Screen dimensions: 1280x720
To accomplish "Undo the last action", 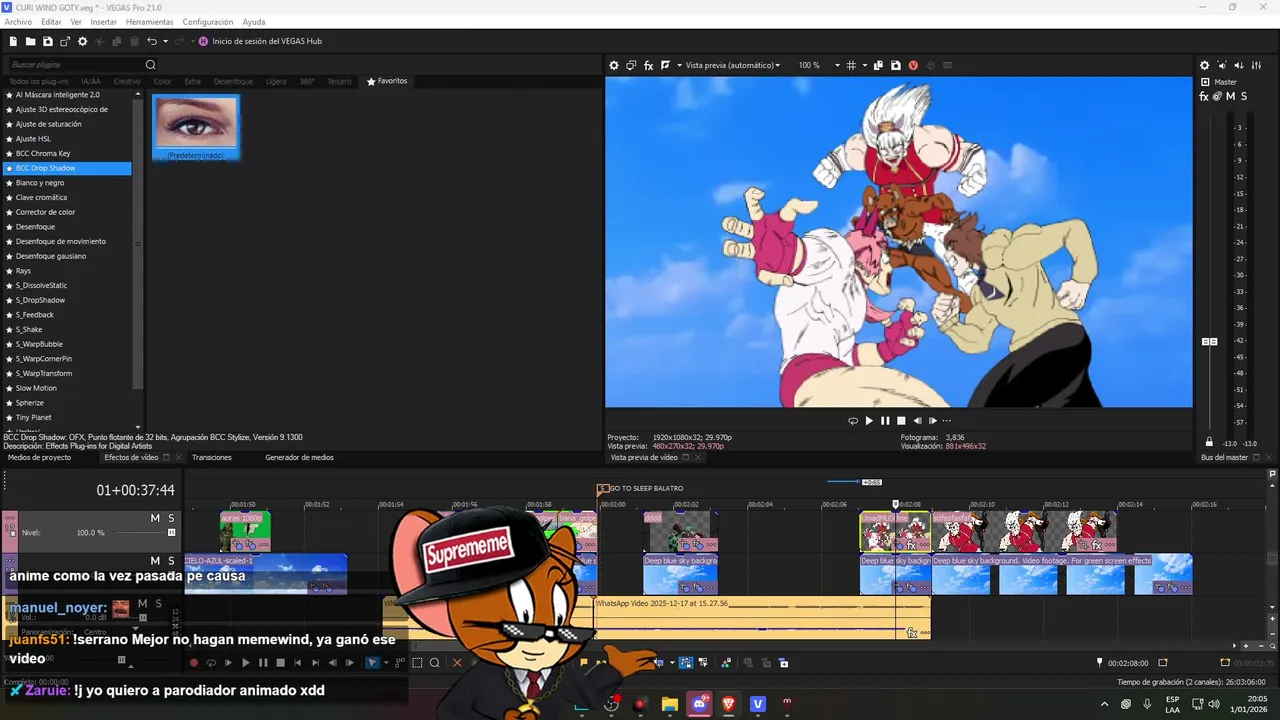I will [152, 41].
